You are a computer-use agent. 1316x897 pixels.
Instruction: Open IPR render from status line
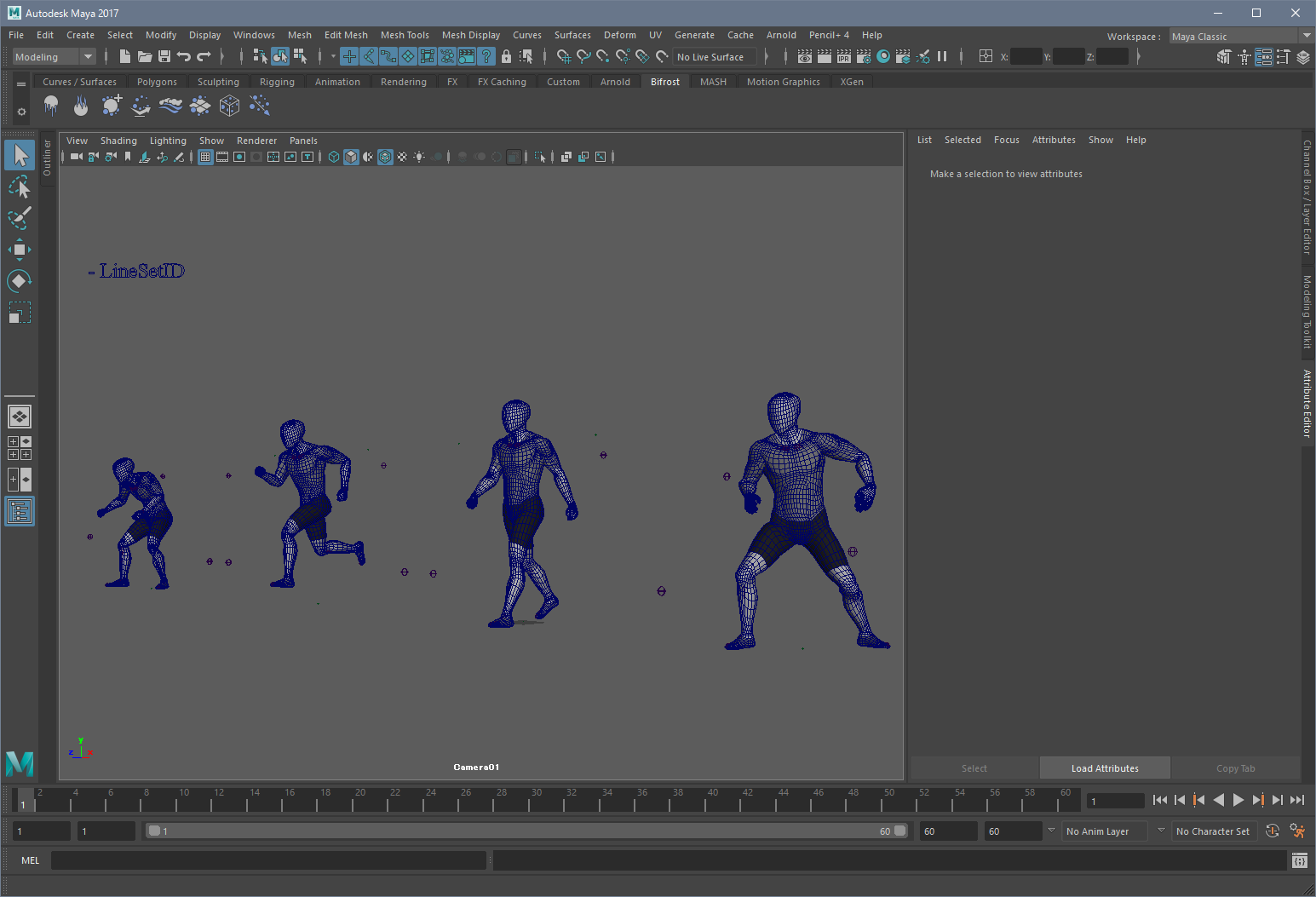tap(843, 57)
